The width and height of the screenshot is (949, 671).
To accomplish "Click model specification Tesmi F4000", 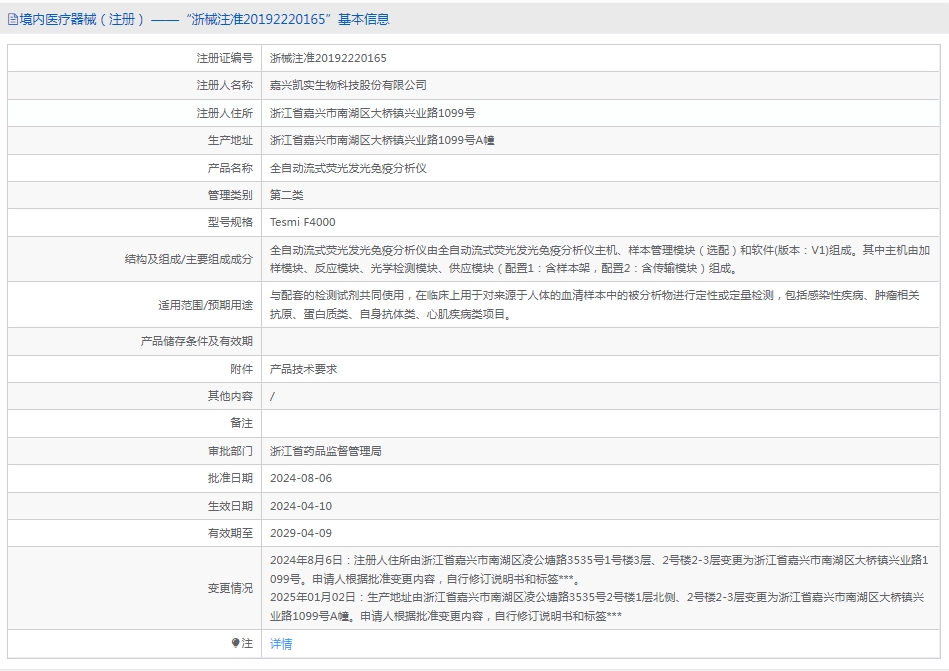I will tap(303, 222).
